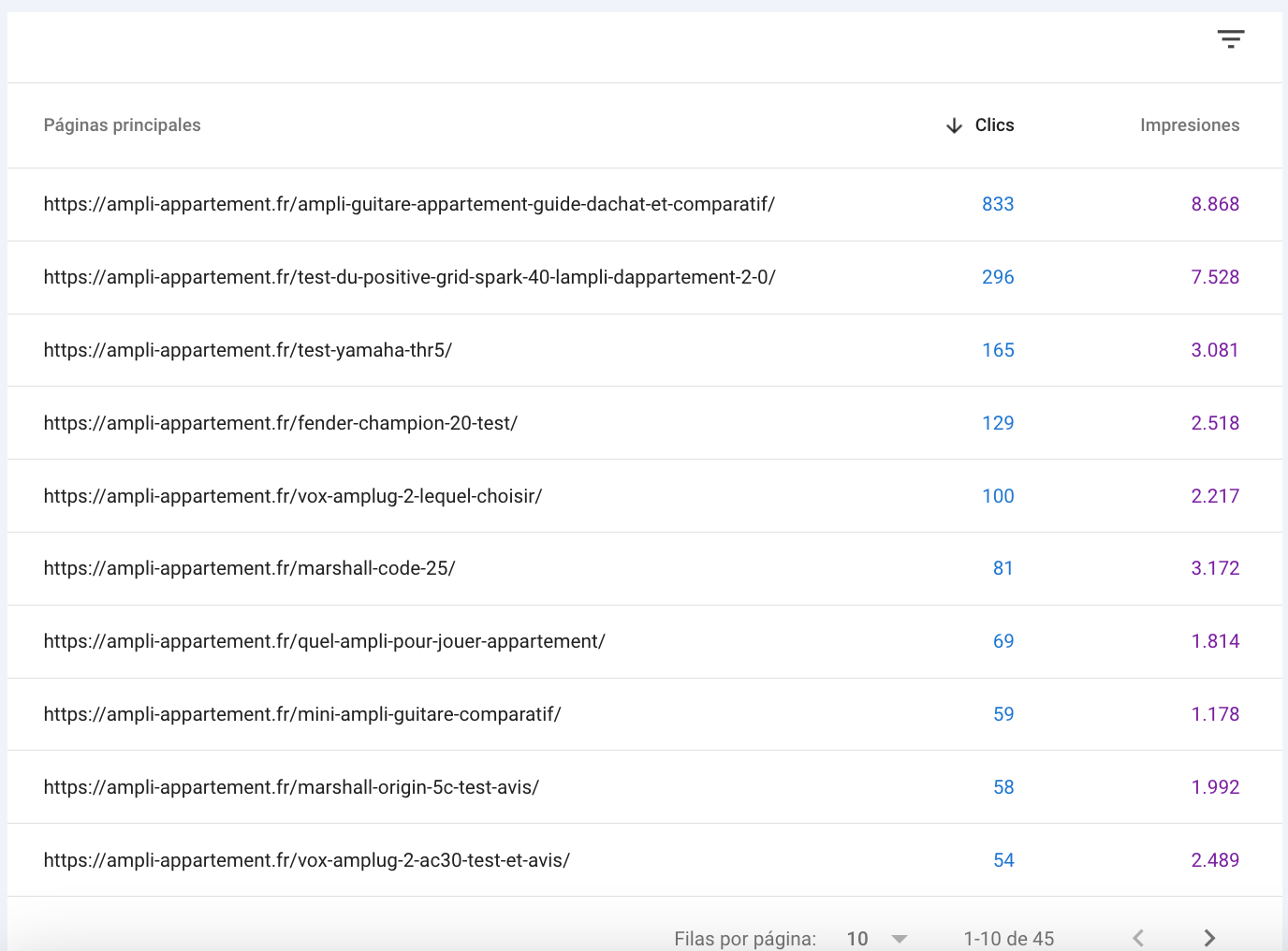Click the 1.178 impressions value
The width and height of the screenshot is (1288, 951).
coord(1215,714)
